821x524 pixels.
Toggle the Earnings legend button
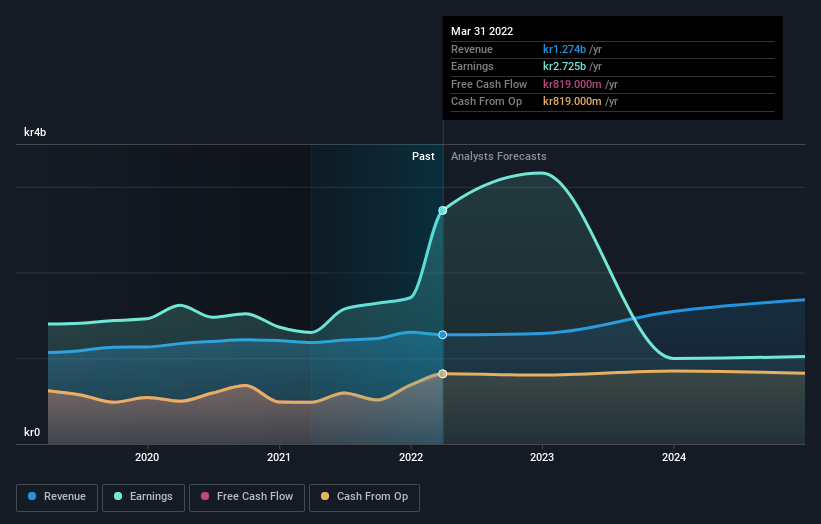pos(143,497)
